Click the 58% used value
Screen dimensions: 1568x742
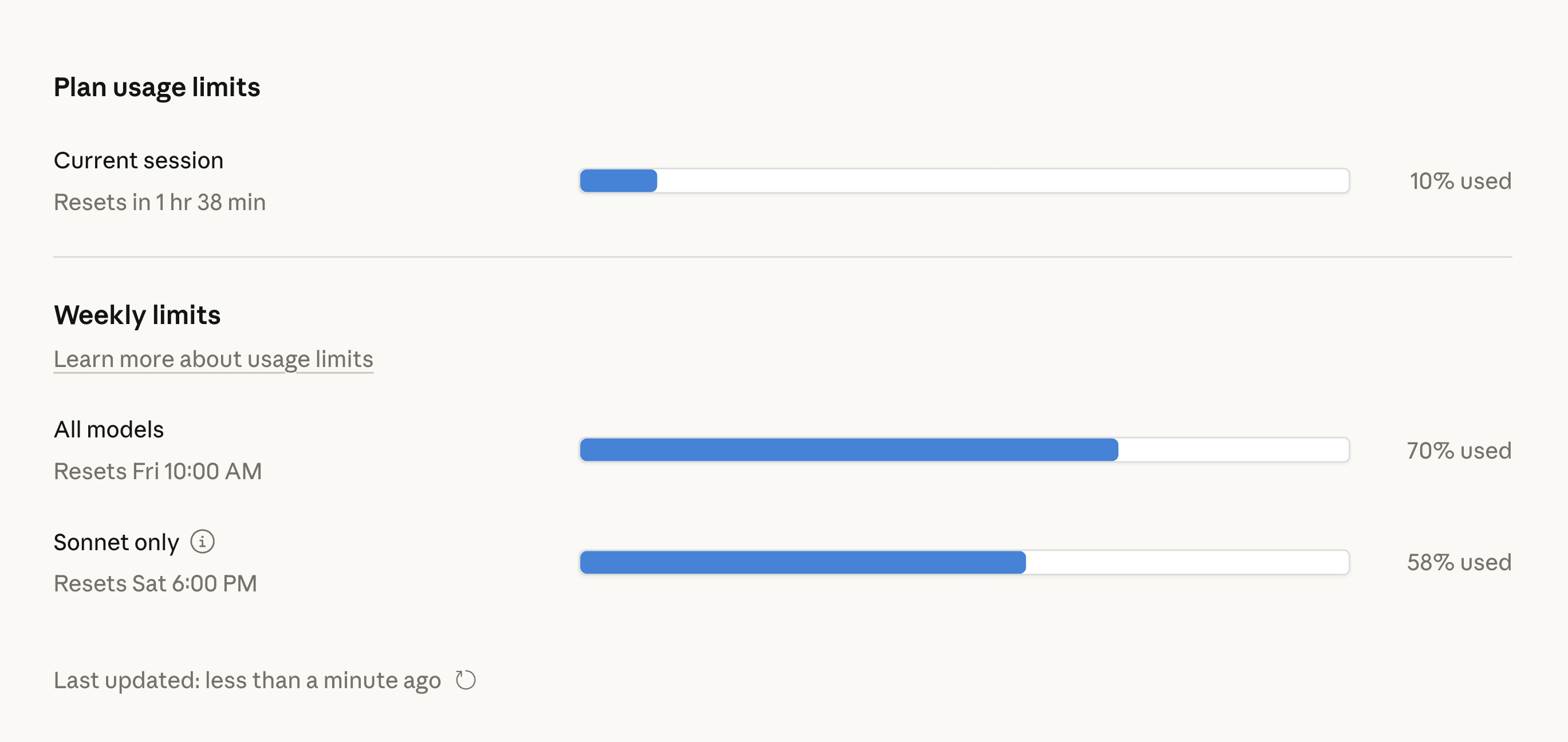tap(1459, 562)
